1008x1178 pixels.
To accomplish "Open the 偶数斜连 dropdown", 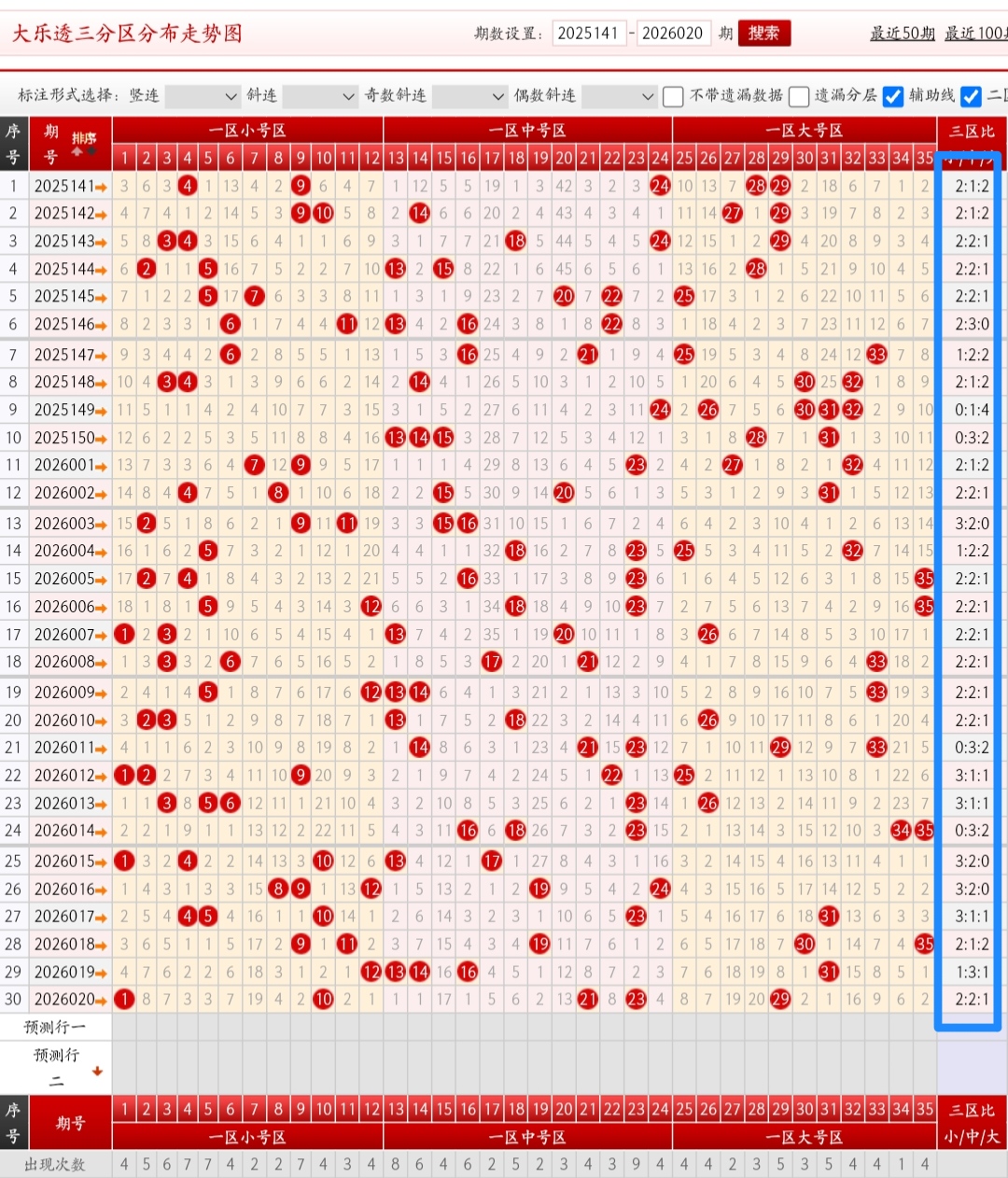I will tap(620, 96).
